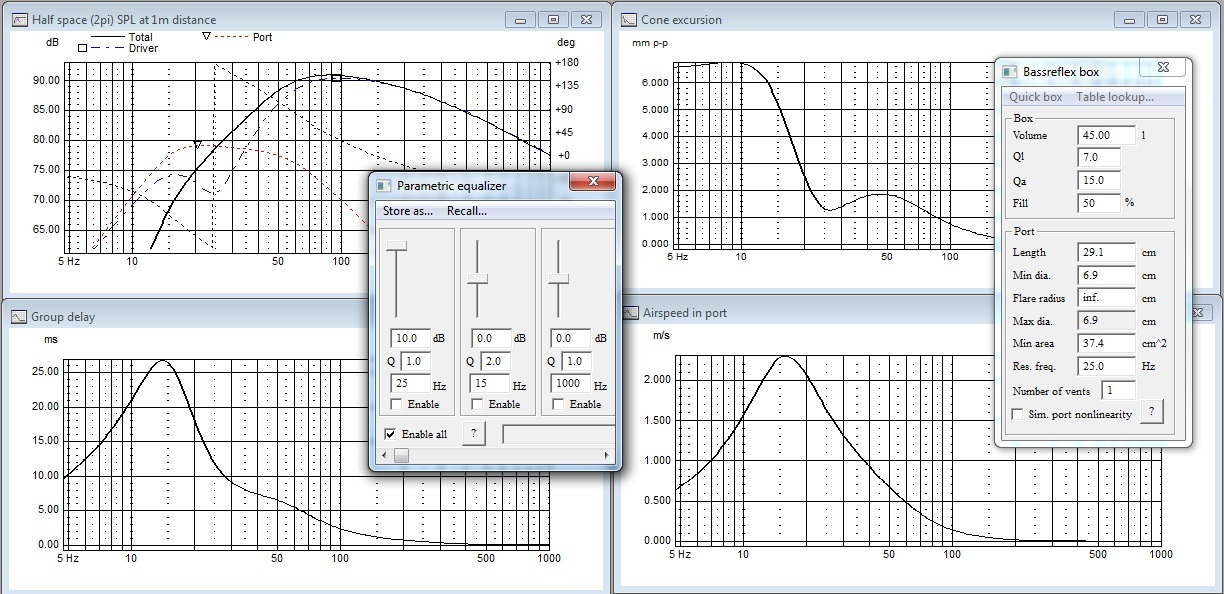The width and height of the screenshot is (1224, 594).
Task: Click the Airspeed in port window icon
Action: 631,313
